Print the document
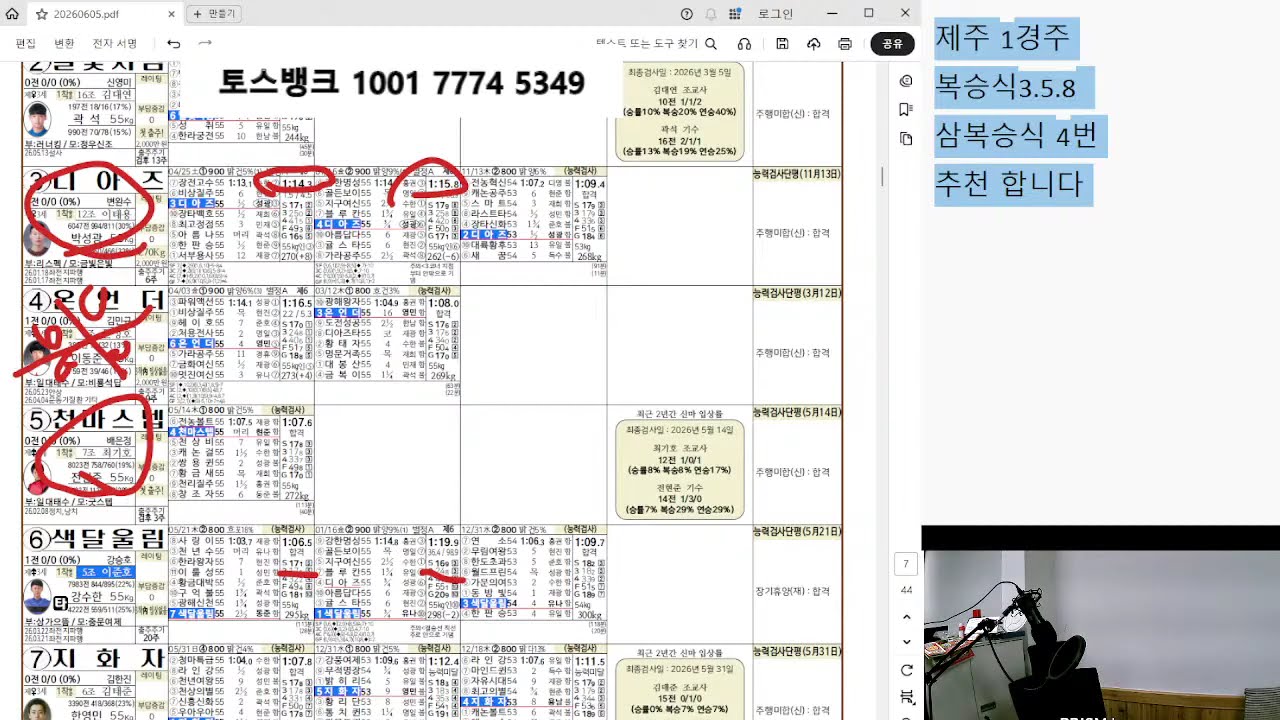The image size is (1280, 720). [x=845, y=44]
